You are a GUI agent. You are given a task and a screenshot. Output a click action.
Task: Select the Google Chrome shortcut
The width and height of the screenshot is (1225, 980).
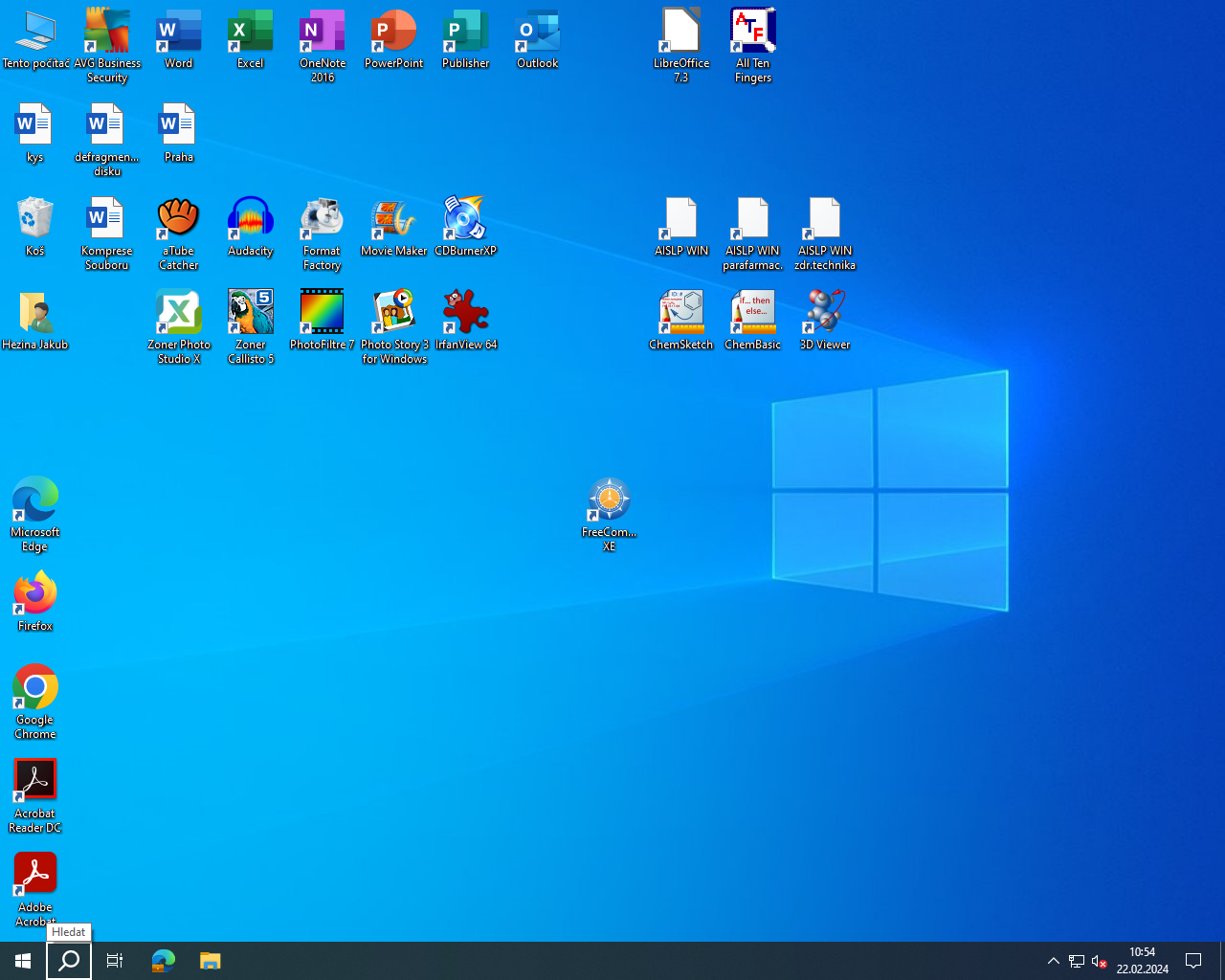pyautogui.click(x=35, y=702)
